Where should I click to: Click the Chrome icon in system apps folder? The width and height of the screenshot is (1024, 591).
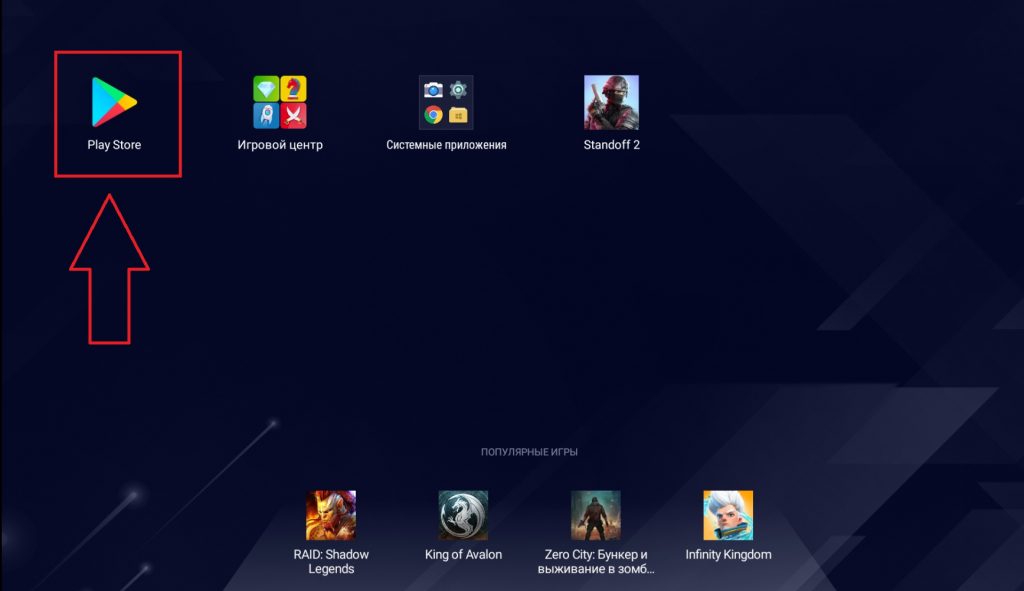[434, 114]
